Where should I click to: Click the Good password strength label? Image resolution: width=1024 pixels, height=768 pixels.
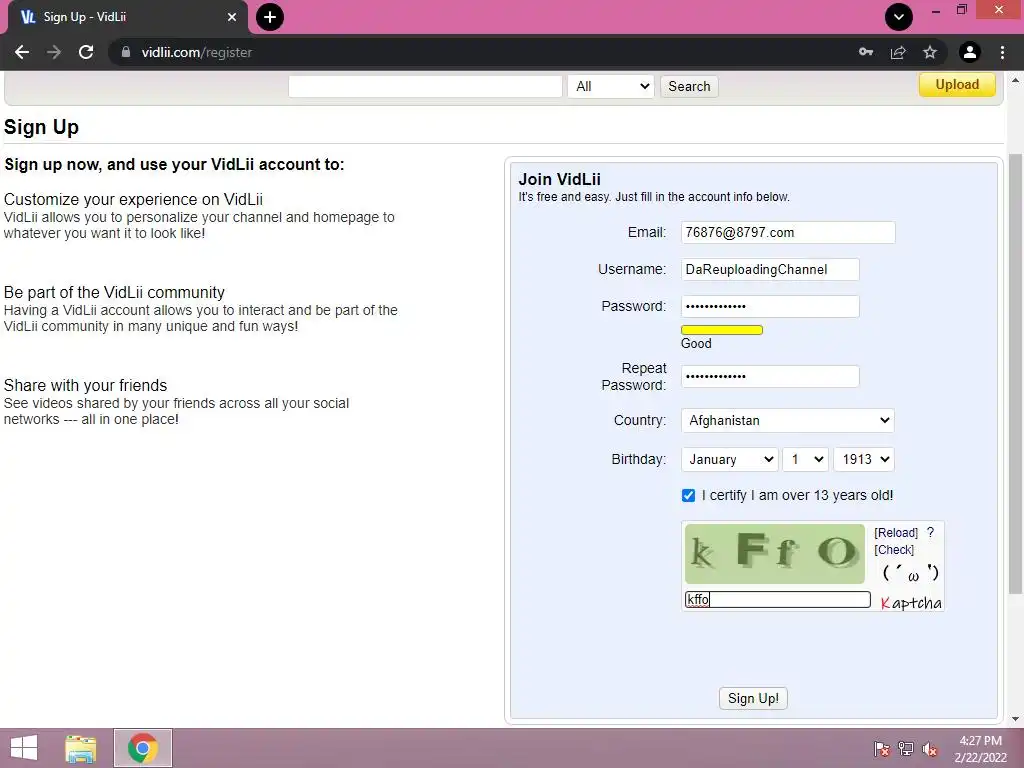pos(696,344)
